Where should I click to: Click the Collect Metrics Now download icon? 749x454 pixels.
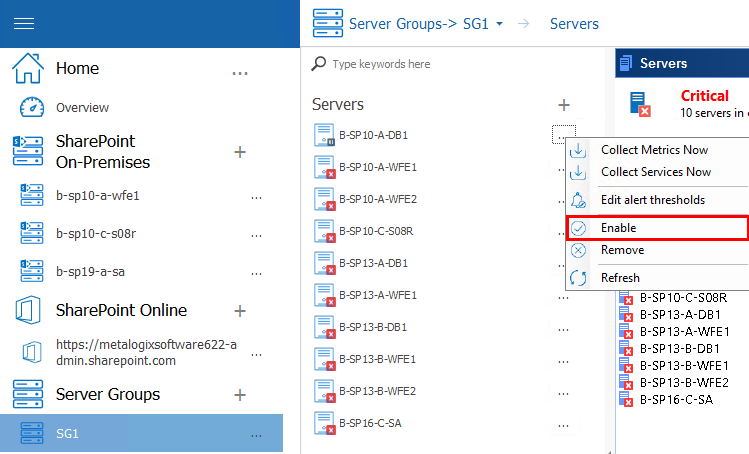578,150
